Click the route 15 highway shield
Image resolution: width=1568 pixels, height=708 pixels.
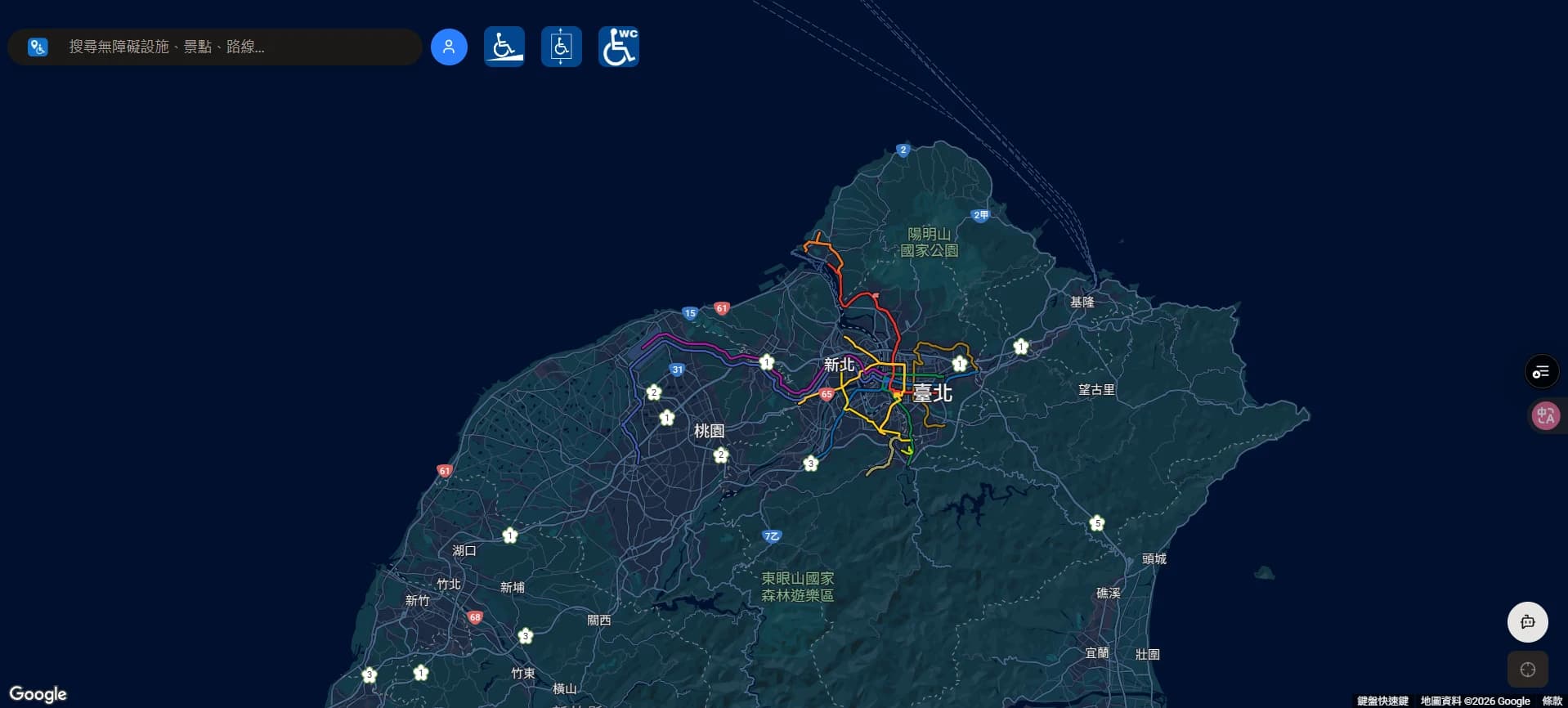[690, 313]
